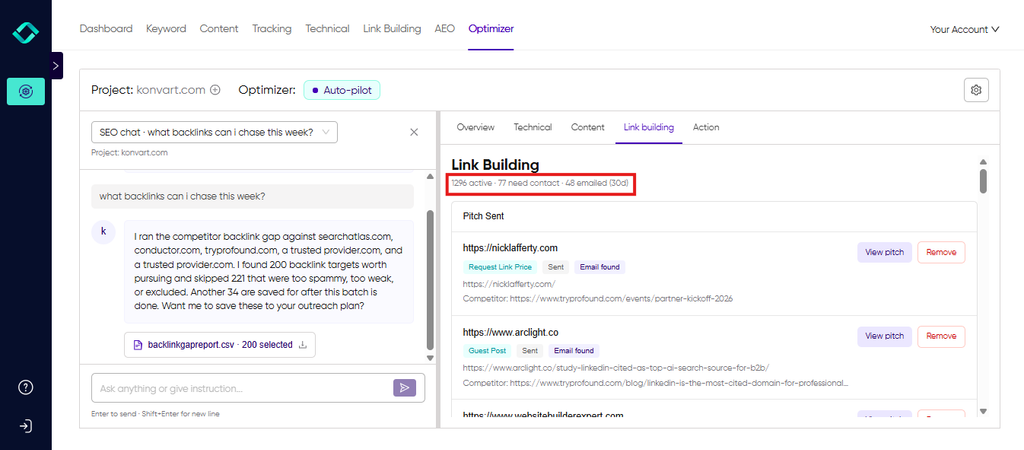Switch to the Content tab in the panel
1024x450 pixels.
(588, 127)
